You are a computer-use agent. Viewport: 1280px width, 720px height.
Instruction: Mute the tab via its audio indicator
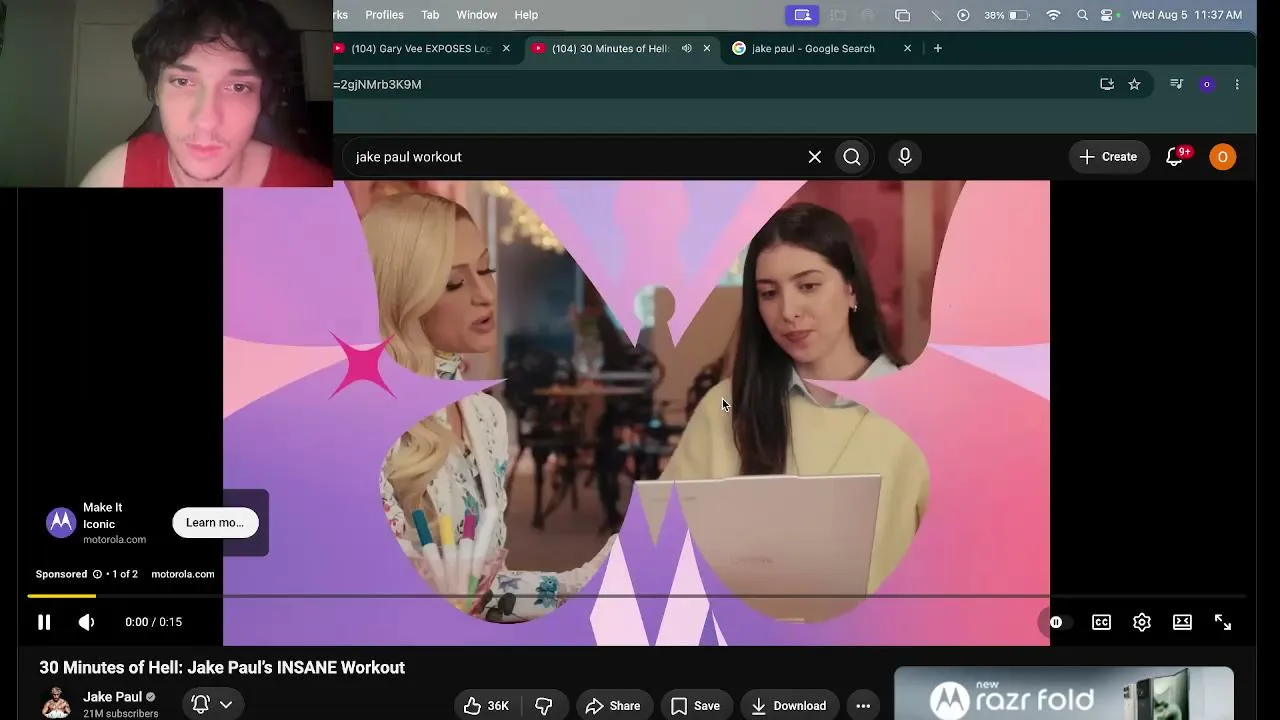coord(686,48)
